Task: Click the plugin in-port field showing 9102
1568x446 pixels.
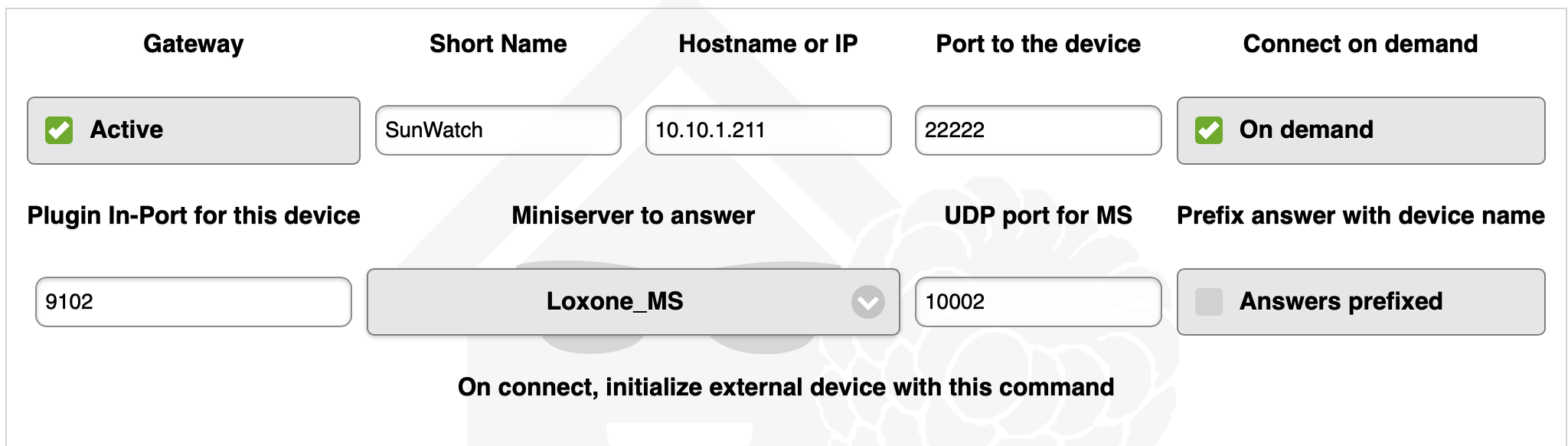Action: click(193, 302)
